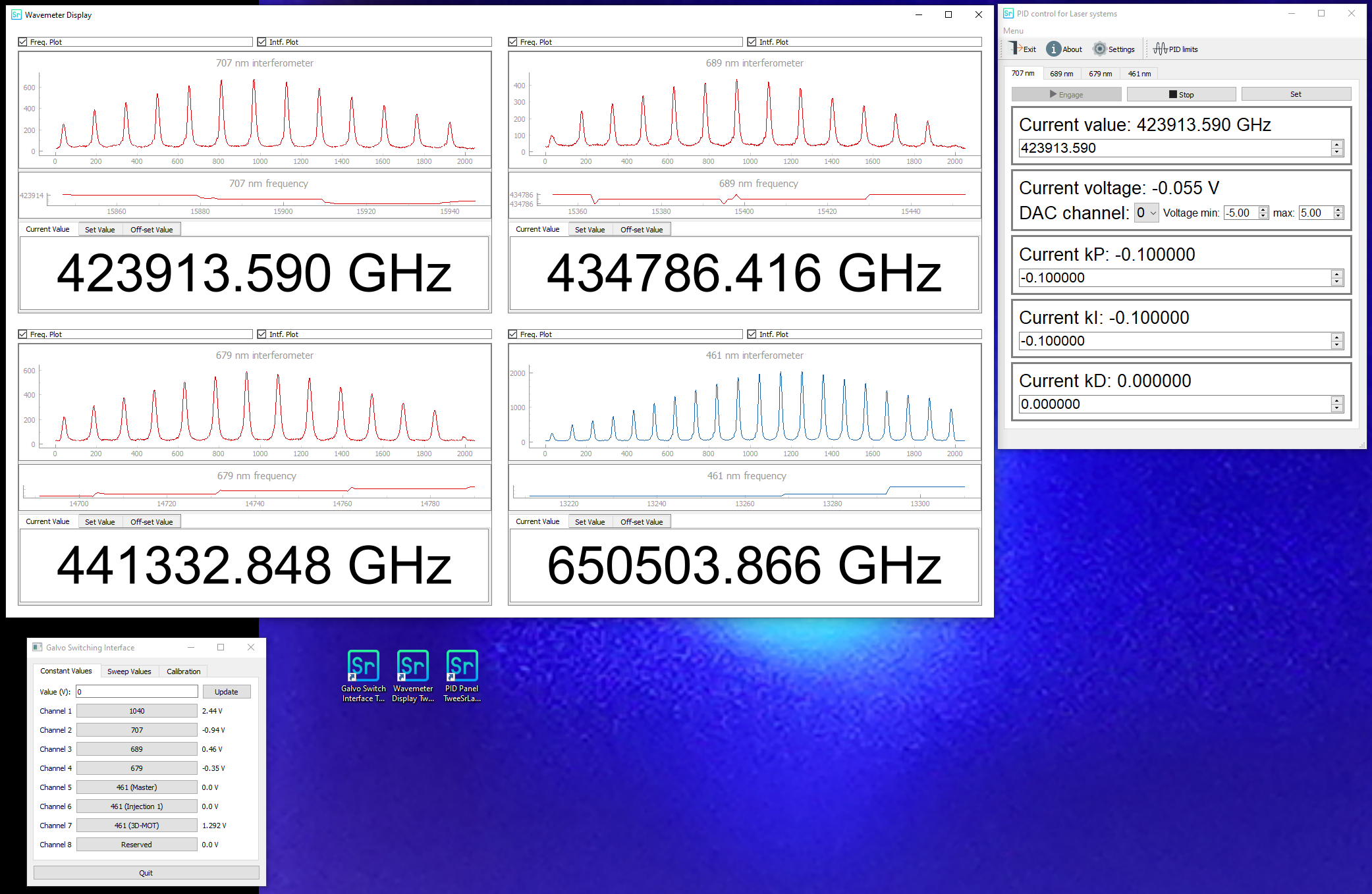Click Channel 7 button 461 (3D-MOT)
This screenshot has height=894, width=1372.
[136, 826]
